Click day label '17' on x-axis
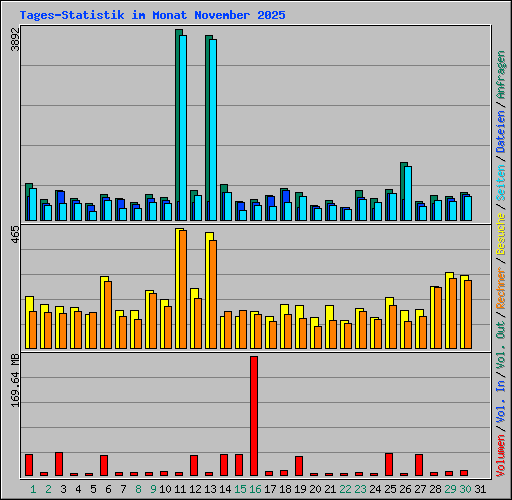 [x=270, y=489]
